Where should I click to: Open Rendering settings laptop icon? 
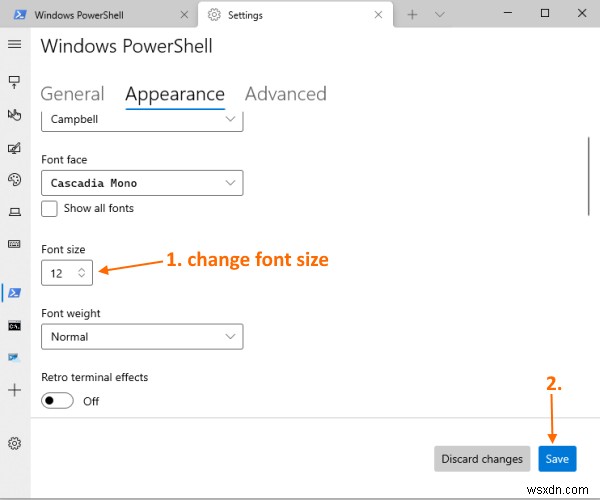click(15, 212)
